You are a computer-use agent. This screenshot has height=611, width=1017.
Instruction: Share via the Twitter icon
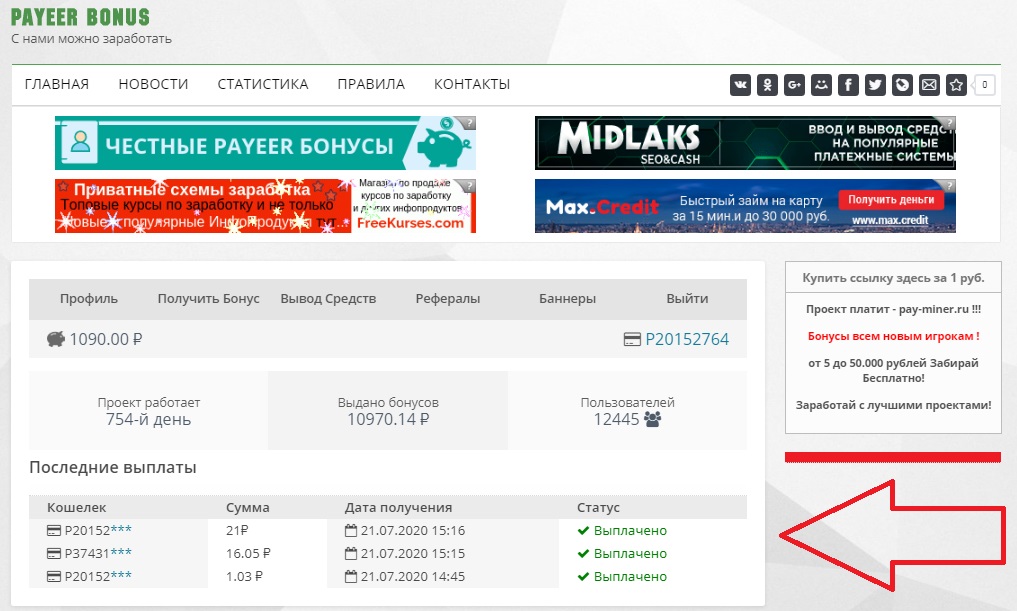pos(876,84)
